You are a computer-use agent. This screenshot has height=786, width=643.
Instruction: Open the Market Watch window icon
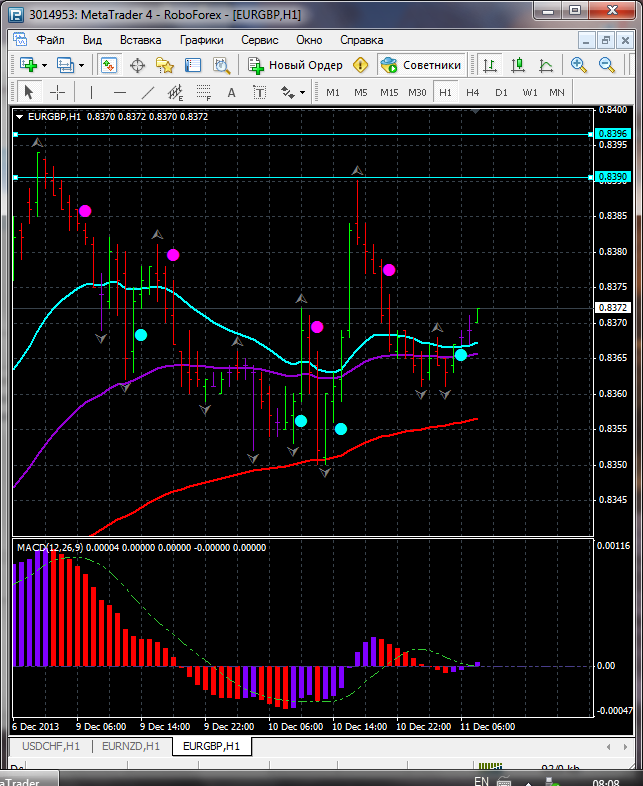109,65
